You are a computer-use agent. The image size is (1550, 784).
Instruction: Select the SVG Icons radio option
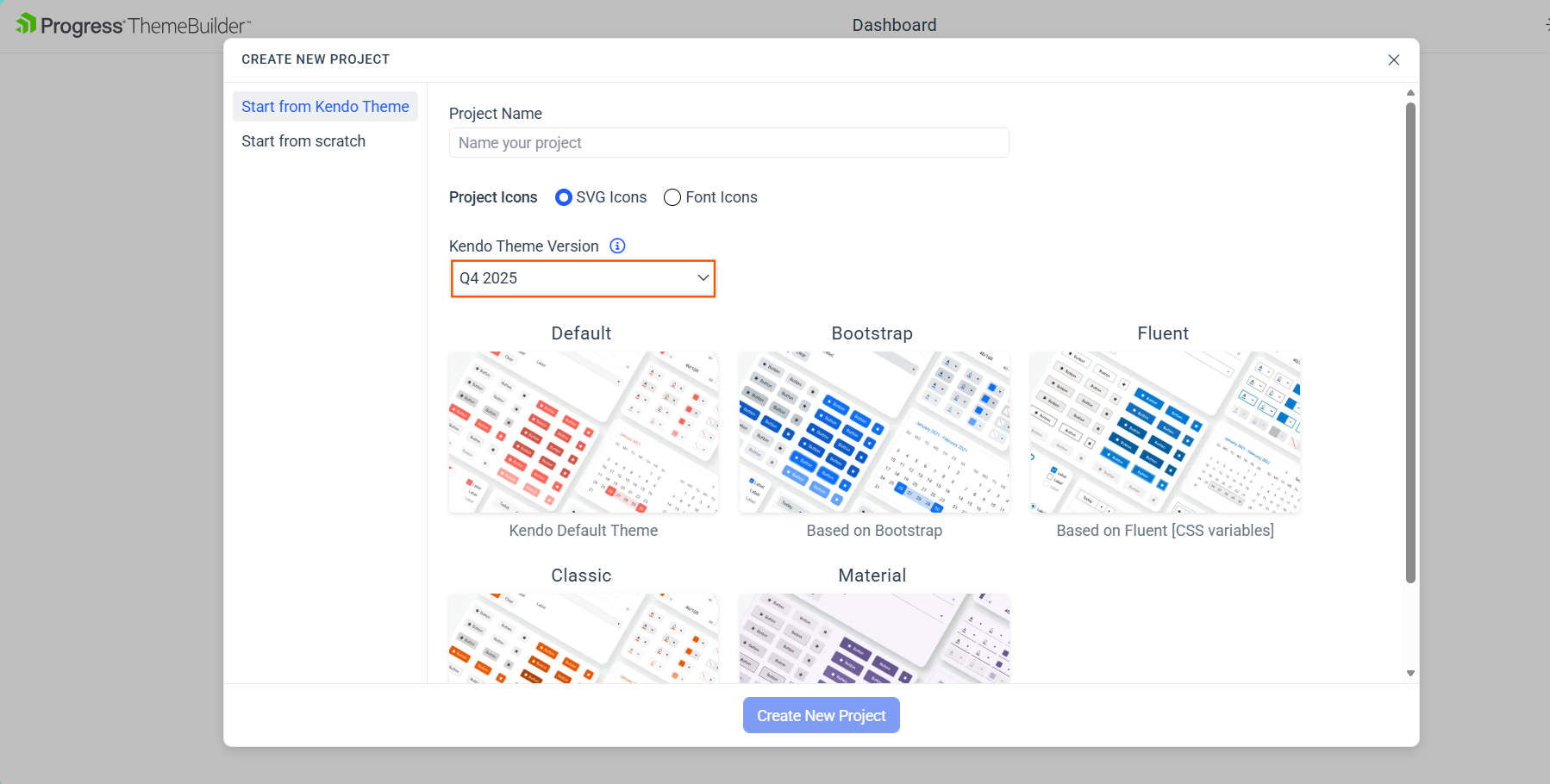(564, 197)
